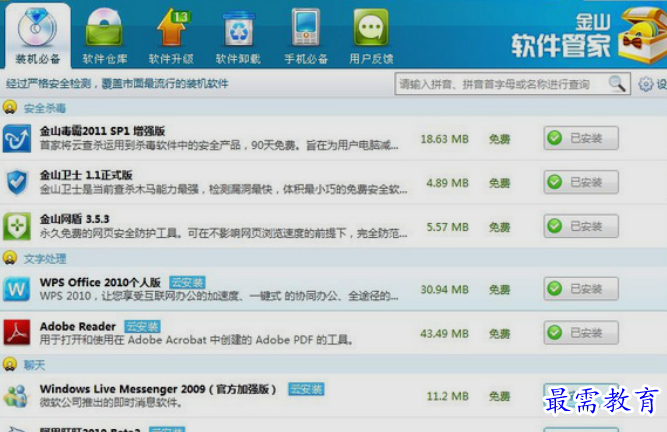Click the 金山毒霸2011 SP1 app icon

click(x=17, y=138)
